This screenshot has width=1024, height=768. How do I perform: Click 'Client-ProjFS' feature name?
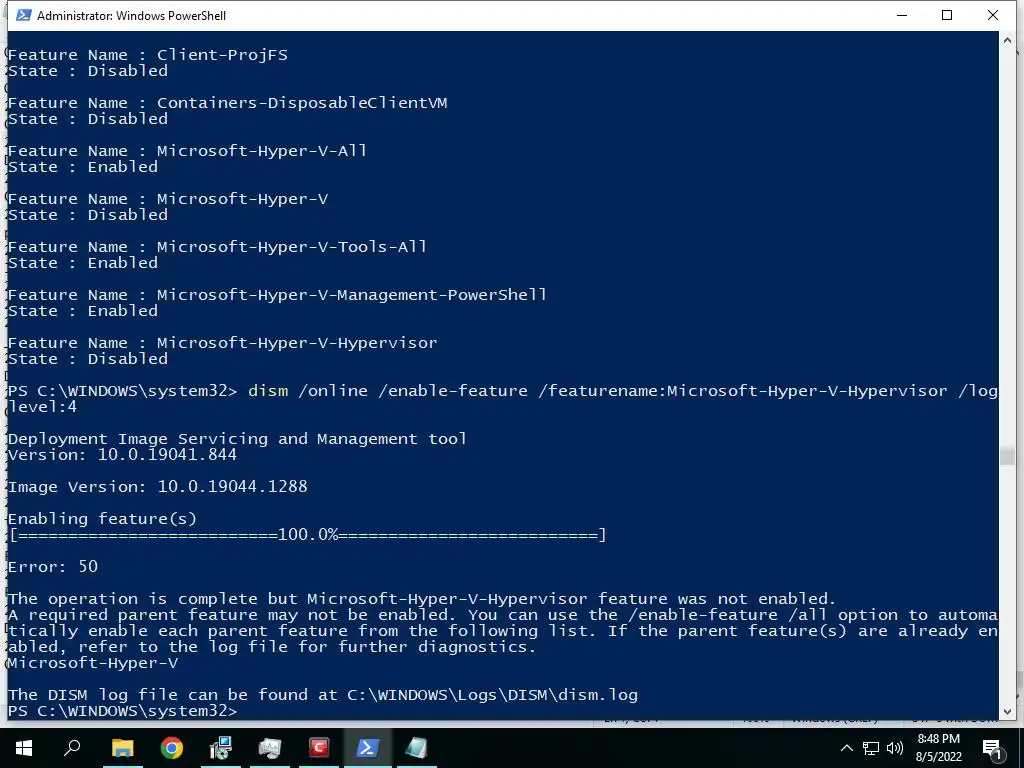[x=222, y=55]
